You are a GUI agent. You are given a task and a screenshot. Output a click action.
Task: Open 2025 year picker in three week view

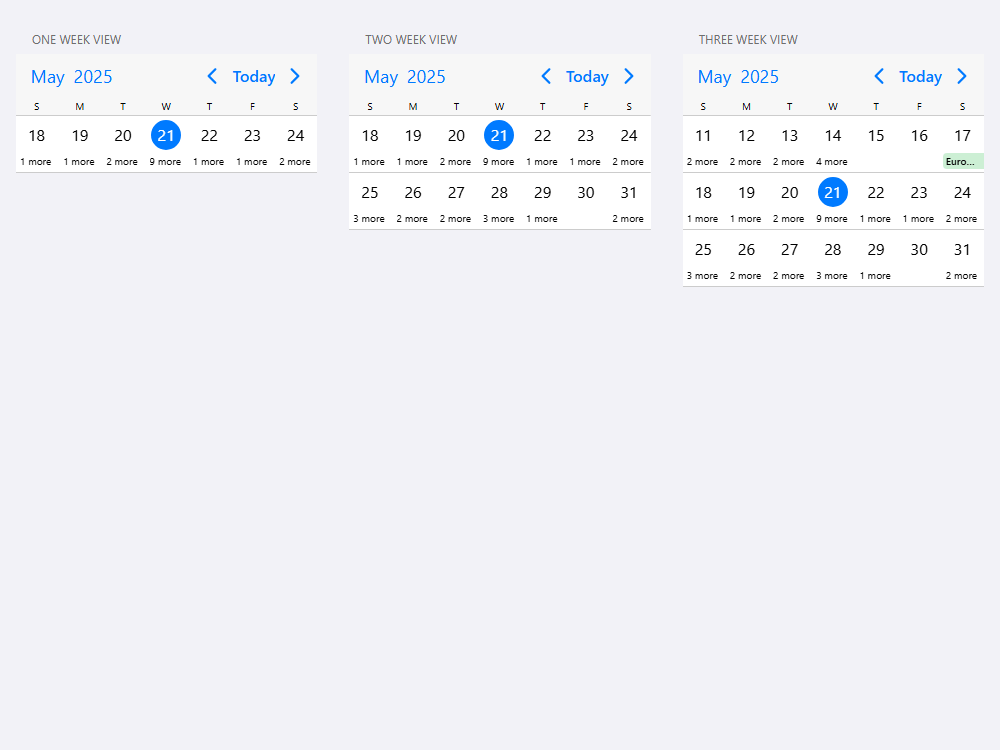pos(760,77)
